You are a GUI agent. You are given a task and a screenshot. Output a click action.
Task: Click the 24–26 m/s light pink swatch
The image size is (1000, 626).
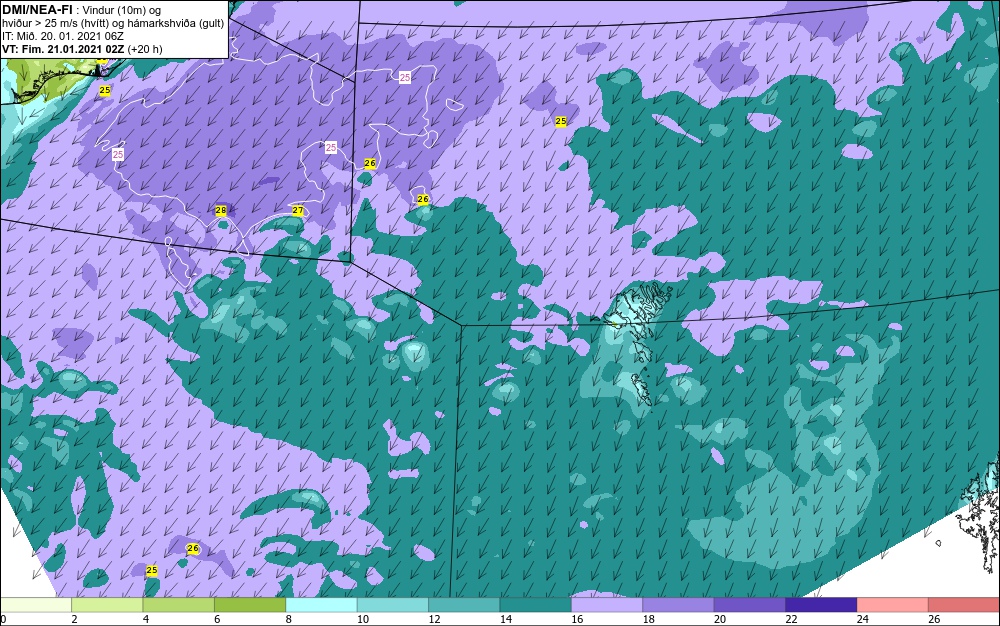pyautogui.click(x=893, y=605)
